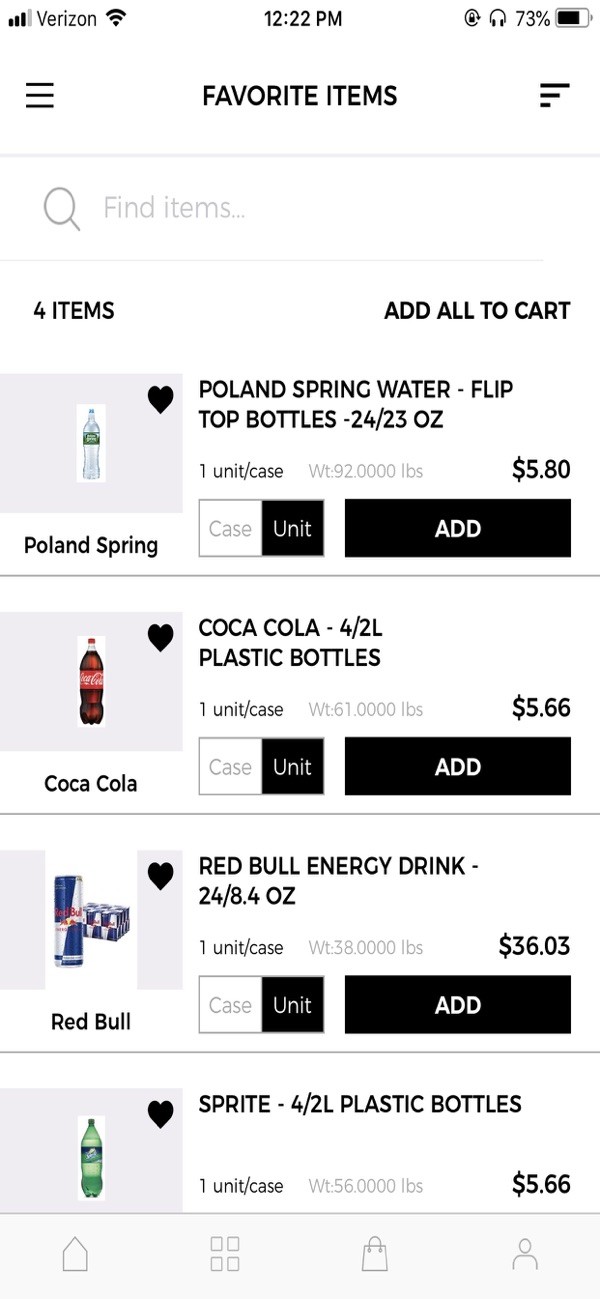The image size is (600, 1299).
Task: Go to Home tab icon
Action: point(75,1254)
